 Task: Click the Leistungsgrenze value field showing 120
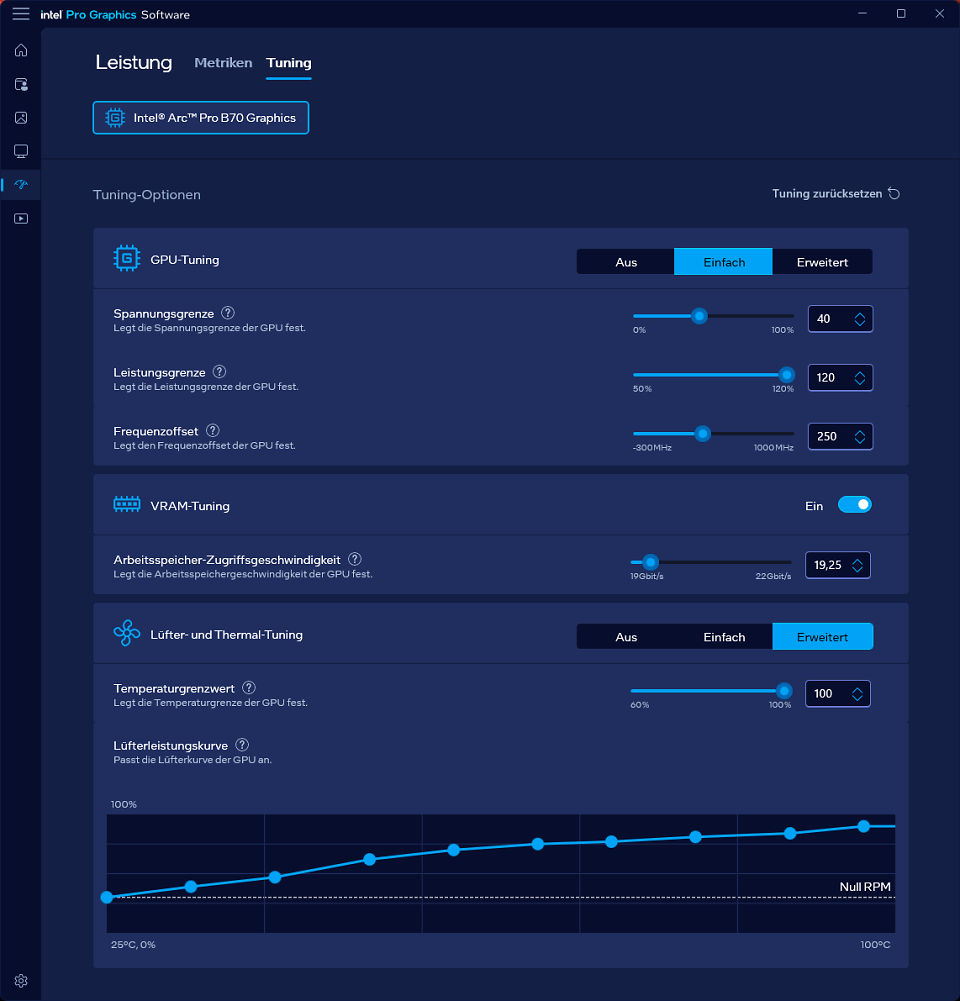840,378
